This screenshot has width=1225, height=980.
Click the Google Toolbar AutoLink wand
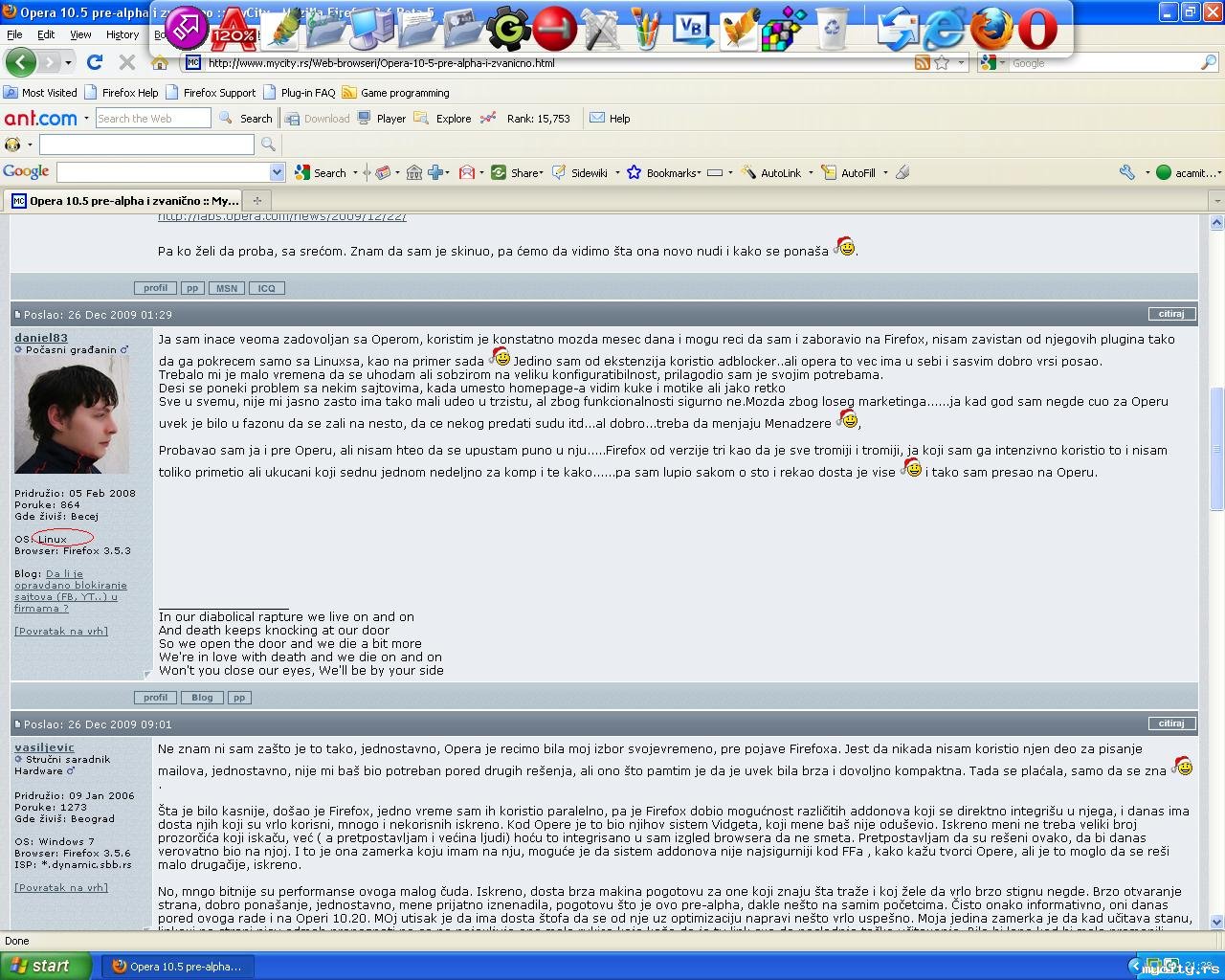[770, 172]
